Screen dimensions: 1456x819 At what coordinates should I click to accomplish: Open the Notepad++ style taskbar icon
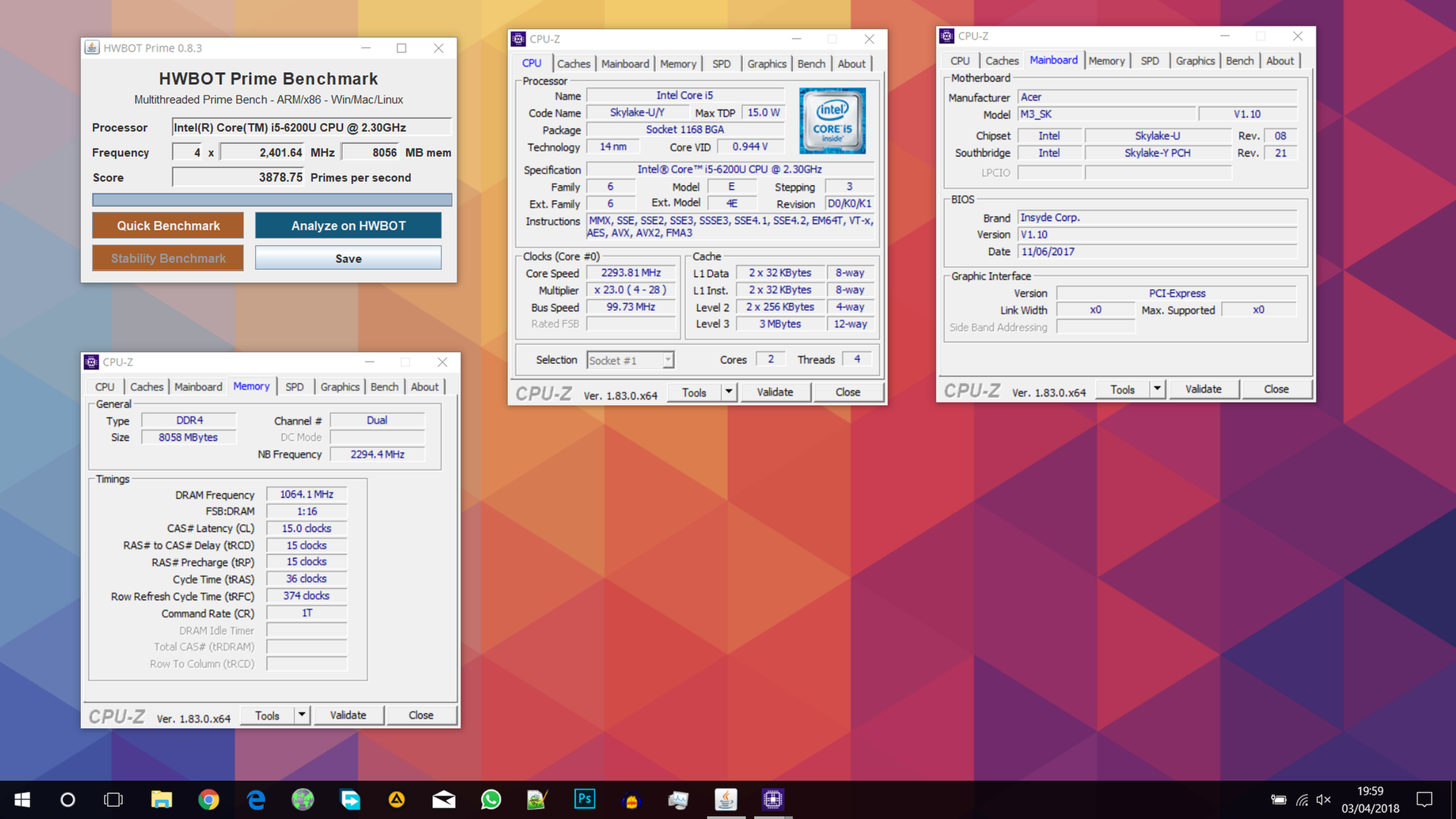(538, 799)
